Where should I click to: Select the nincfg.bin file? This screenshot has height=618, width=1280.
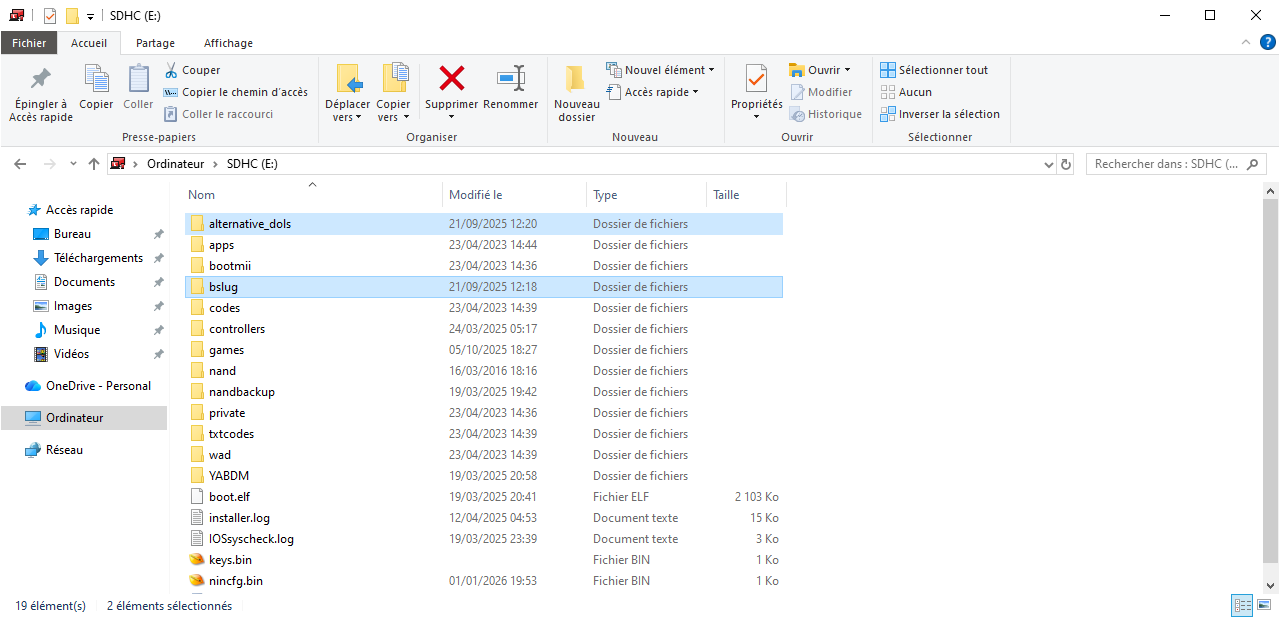485,581
